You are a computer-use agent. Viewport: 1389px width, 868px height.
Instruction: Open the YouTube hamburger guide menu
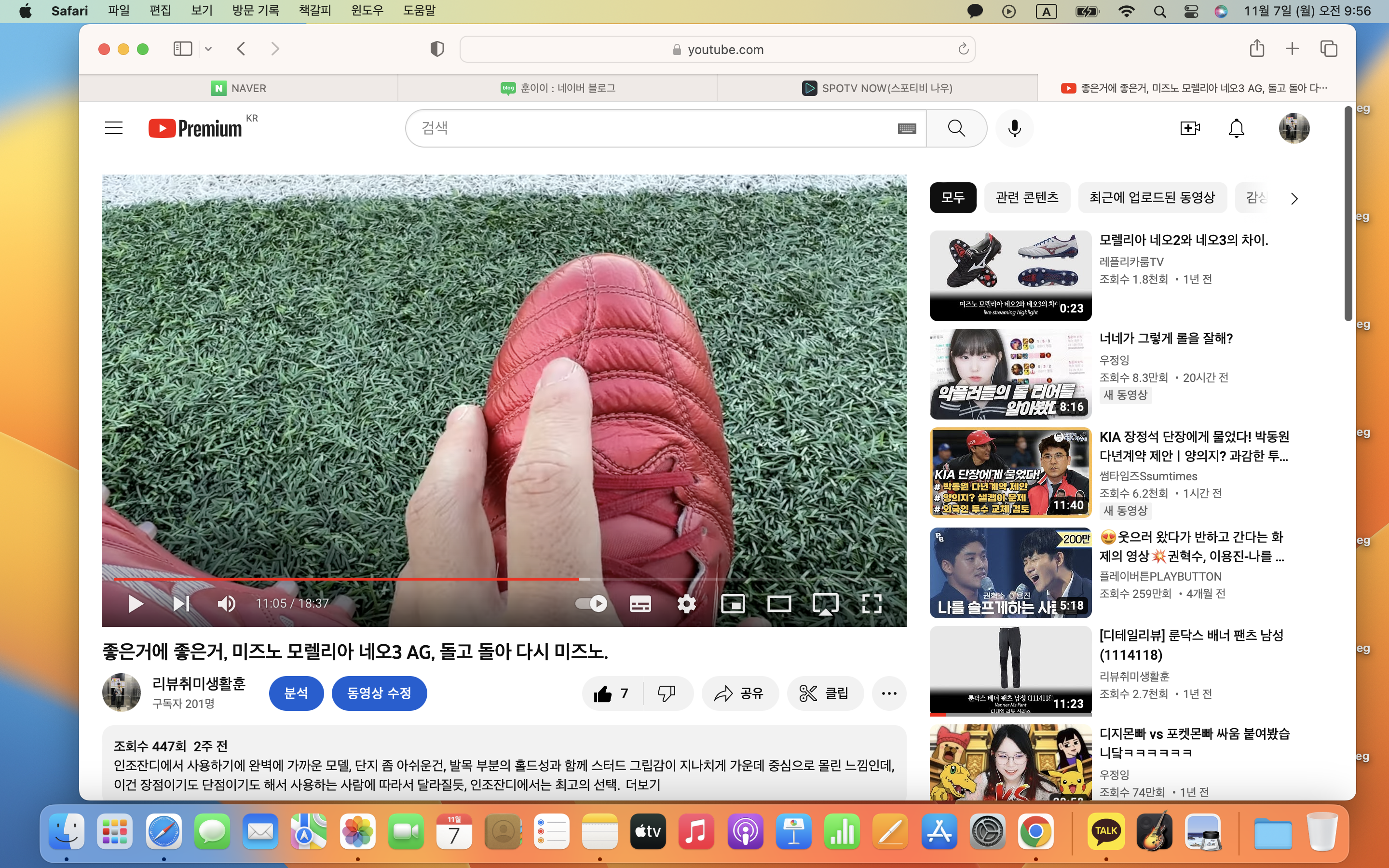[x=114, y=128]
